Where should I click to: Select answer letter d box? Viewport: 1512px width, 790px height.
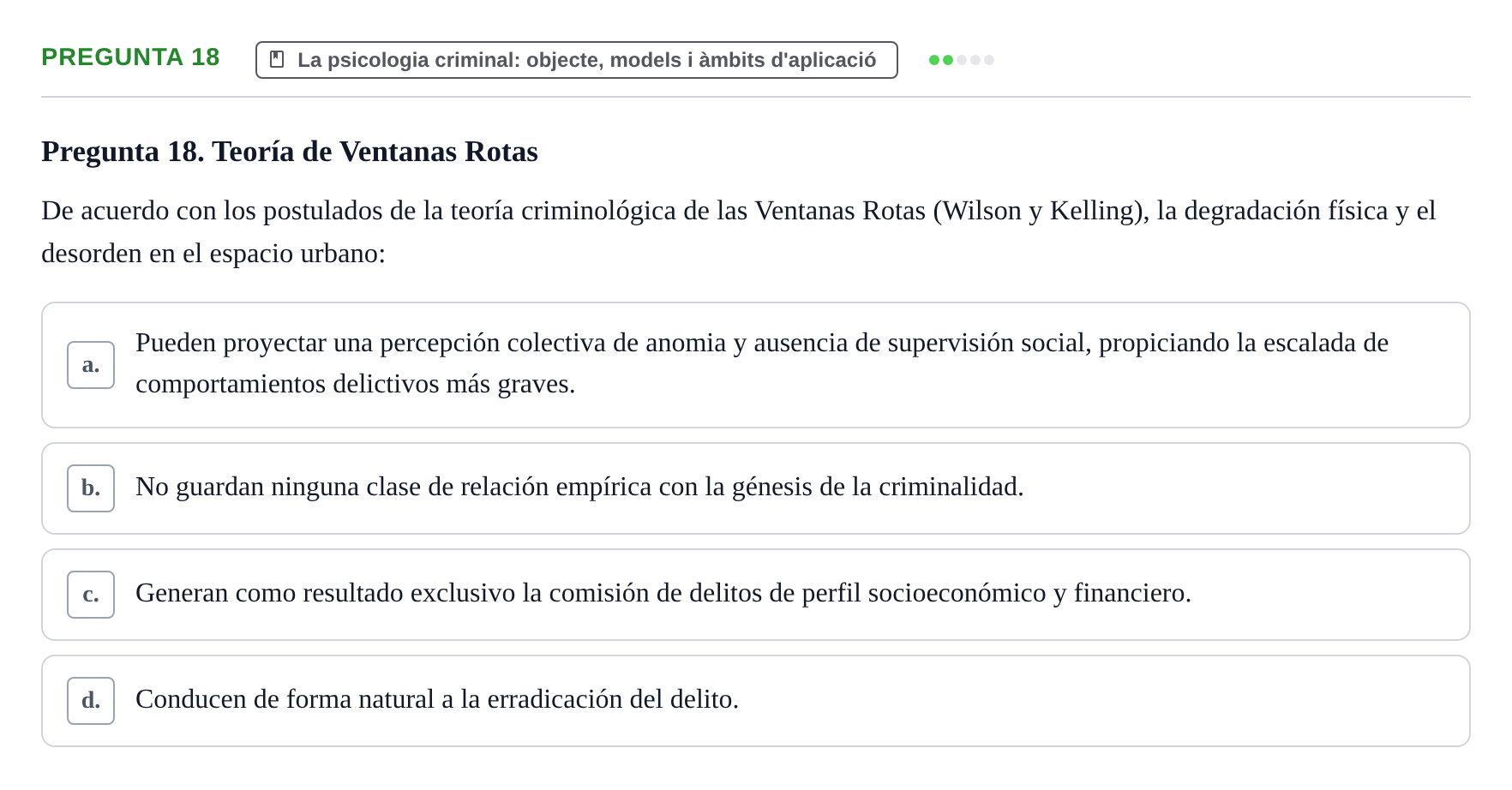pyautogui.click(x=91, y=701)
